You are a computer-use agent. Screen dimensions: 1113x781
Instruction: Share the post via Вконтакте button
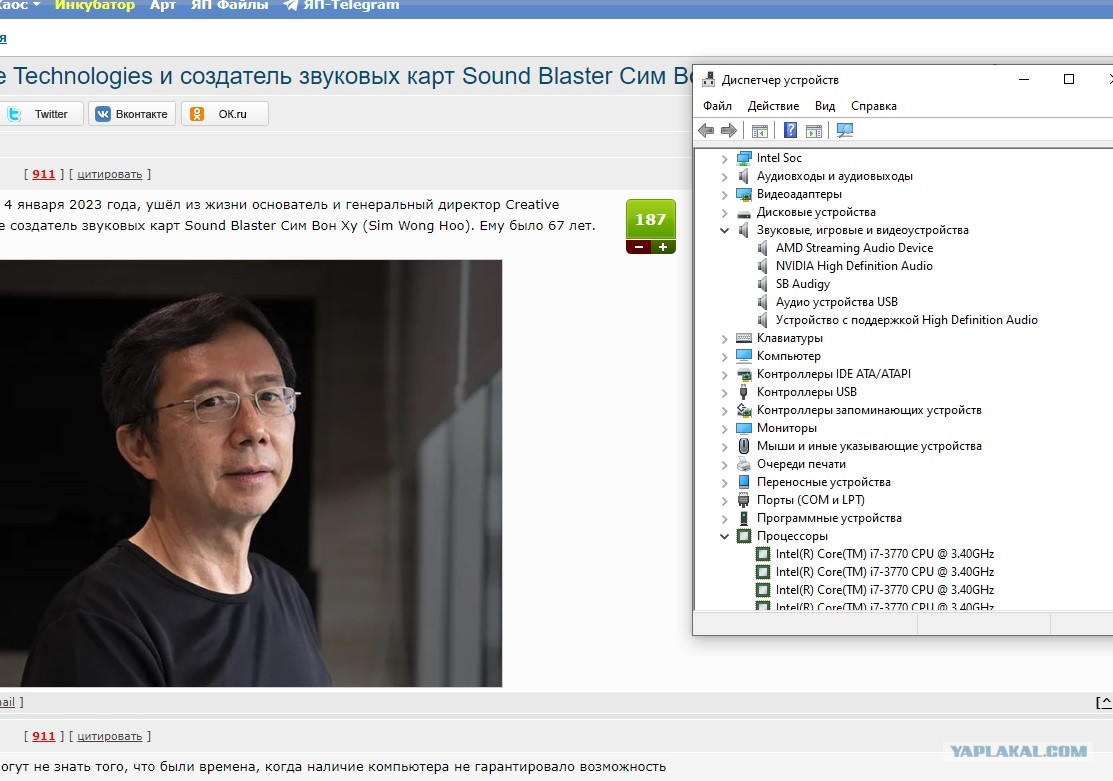click(132, 114)
